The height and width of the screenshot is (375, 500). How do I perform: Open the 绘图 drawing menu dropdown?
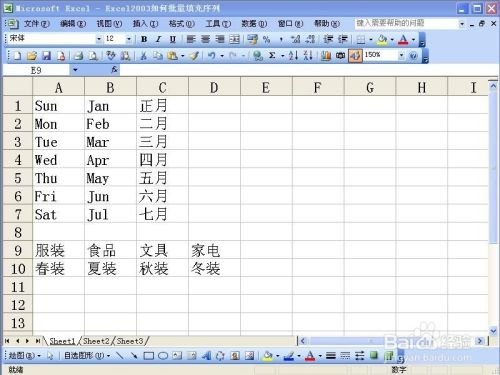[24, 356]
